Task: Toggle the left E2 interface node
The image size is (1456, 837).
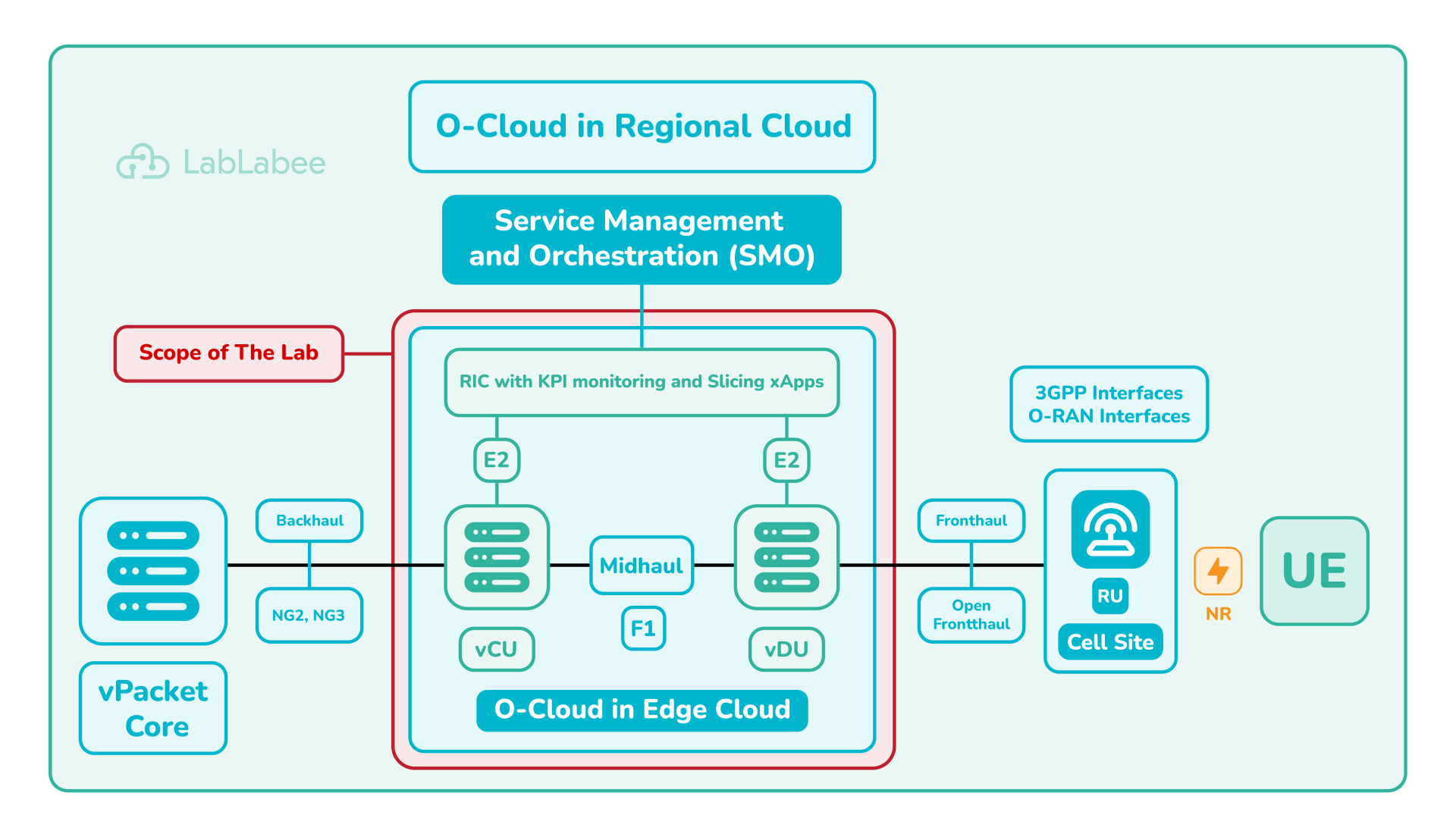Action: [497, 459]
